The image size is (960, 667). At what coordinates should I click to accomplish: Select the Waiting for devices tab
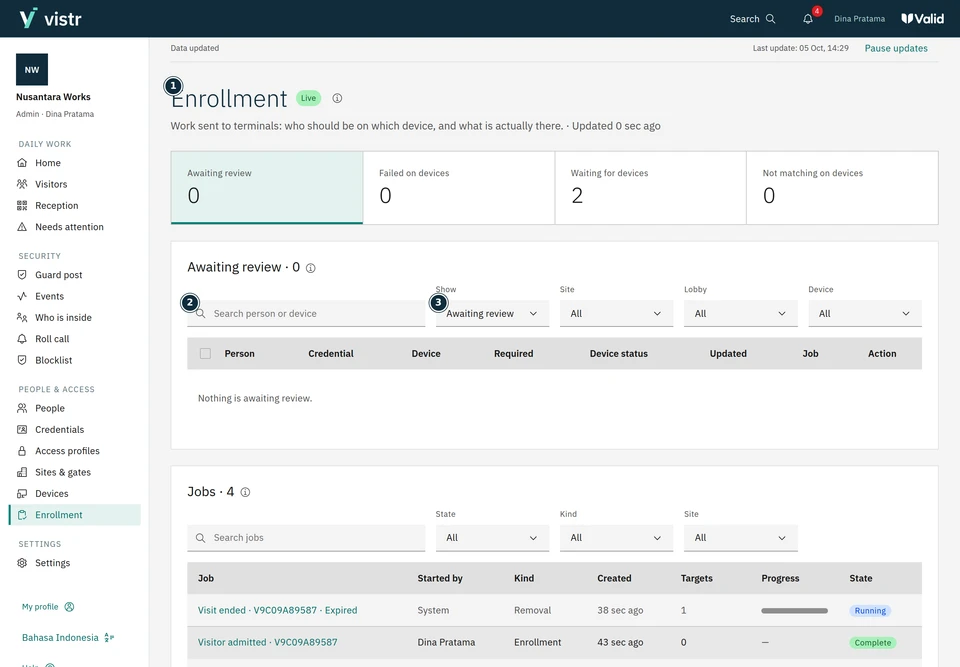[651, 188]
